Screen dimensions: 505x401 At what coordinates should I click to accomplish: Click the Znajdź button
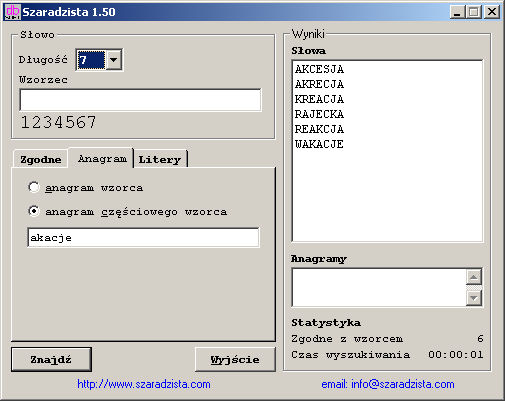(x=51, y=360)
